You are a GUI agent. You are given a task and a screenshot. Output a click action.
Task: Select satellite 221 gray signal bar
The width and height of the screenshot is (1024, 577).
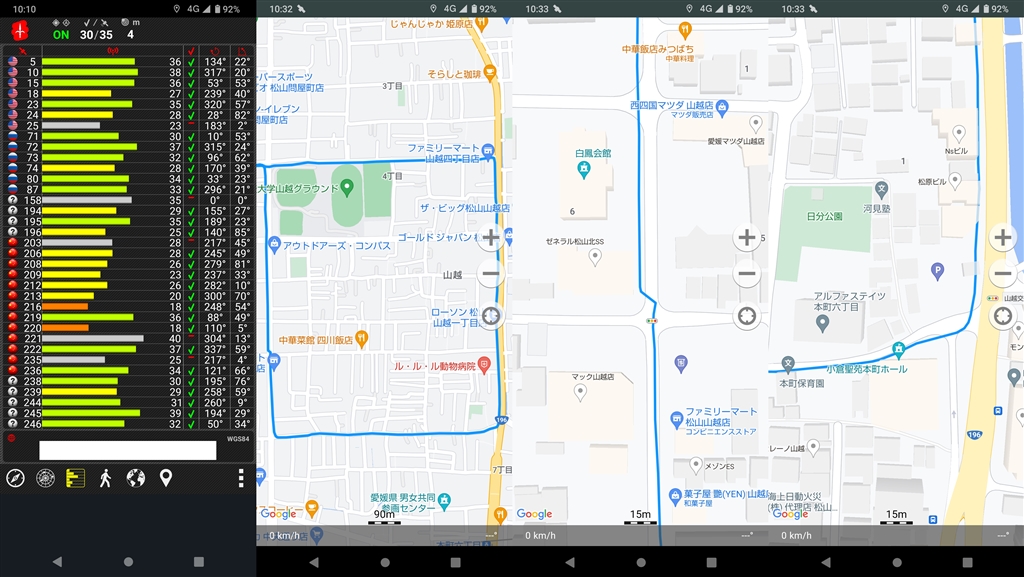93,338
